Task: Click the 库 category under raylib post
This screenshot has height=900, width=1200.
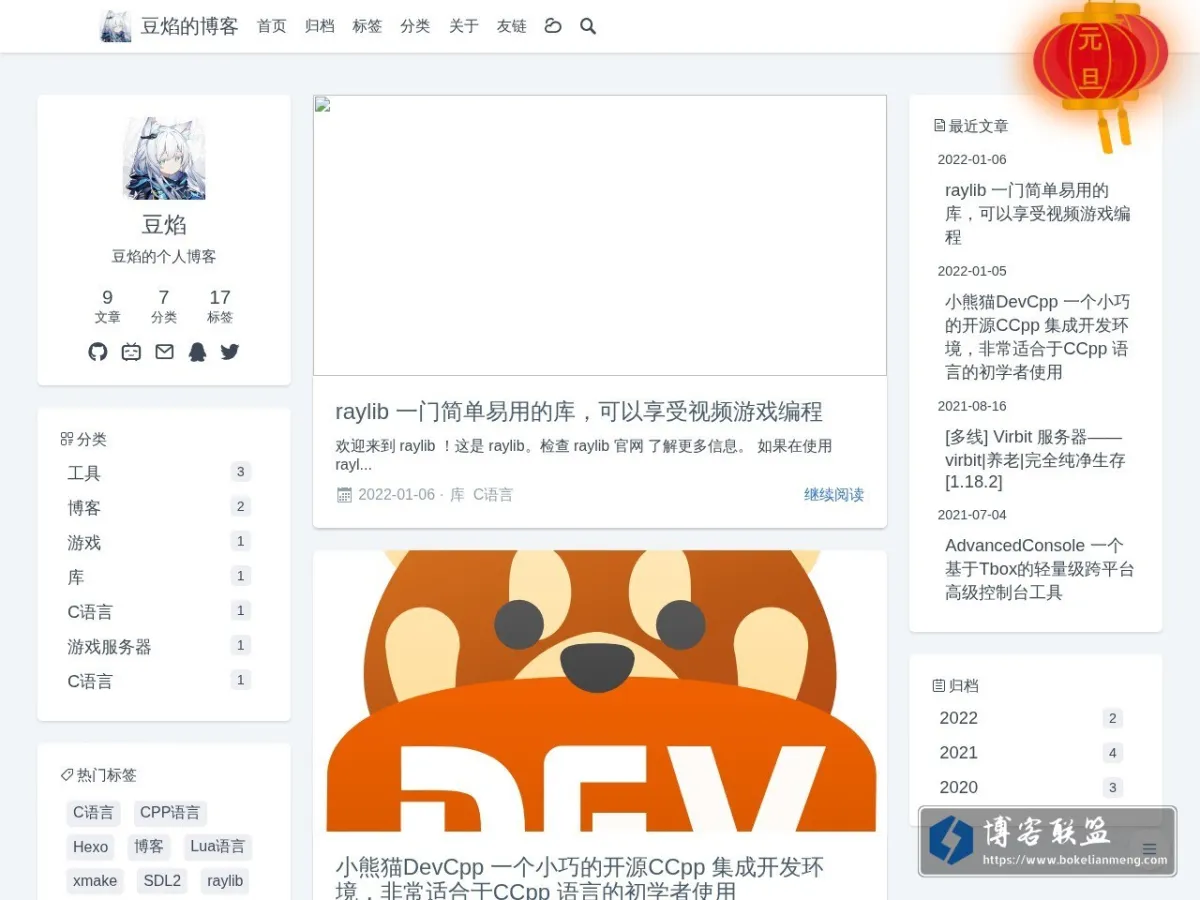Action: 457,494
